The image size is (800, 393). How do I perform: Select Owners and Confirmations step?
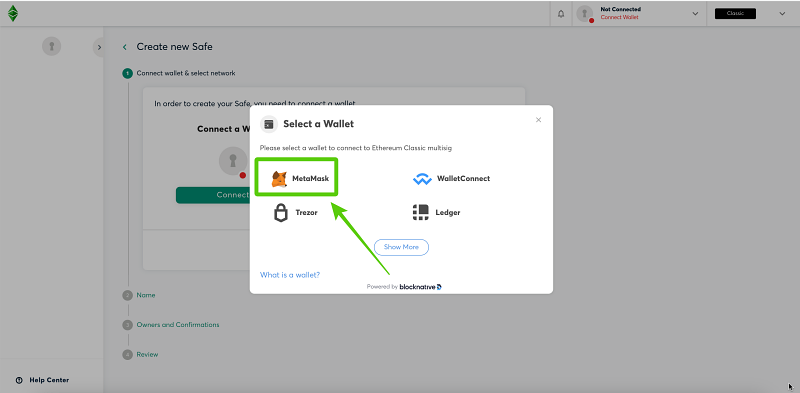pos(178,325)
